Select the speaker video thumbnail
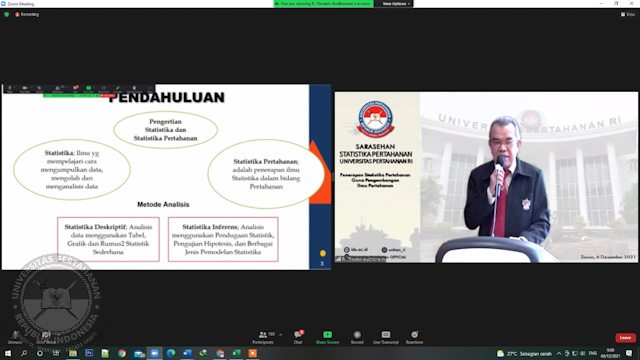Image resolution: width=640 pixels, height=360 pixels. coord(487,177)
